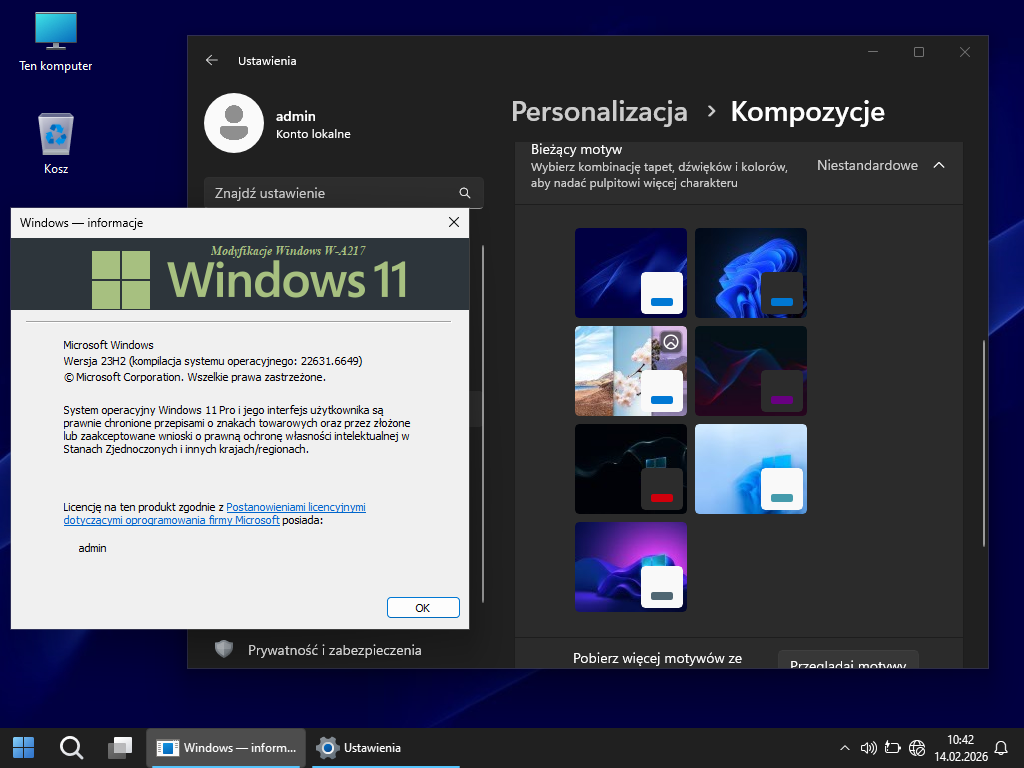Click the search magnifier in Settings search box
Screen dimensions: 1024x768
click(464, 193)
